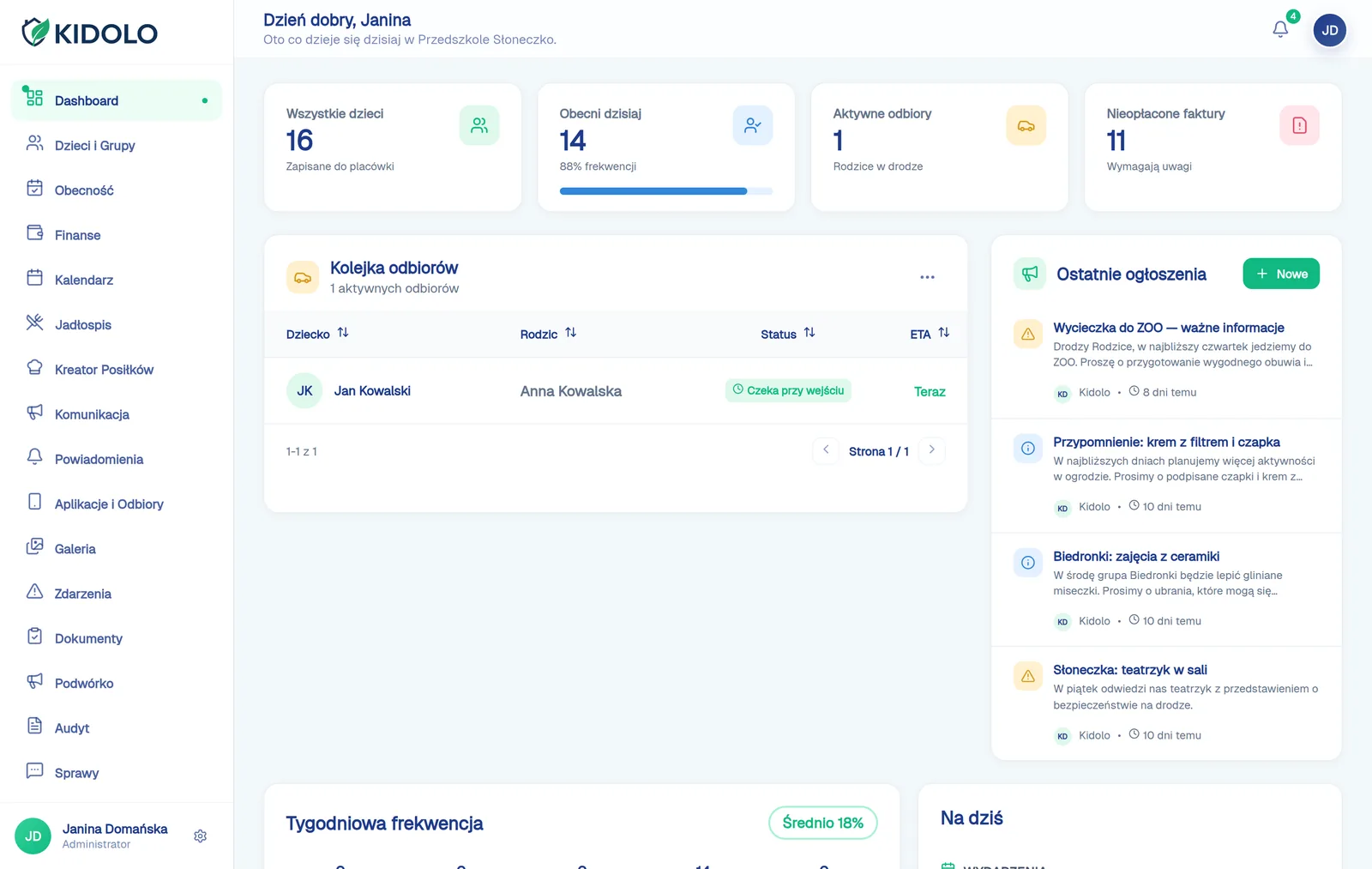Screen dimensions: 1372x869
Task: Click the people icon on the Wszystkie dzieci card
Action: pos(479,125)
